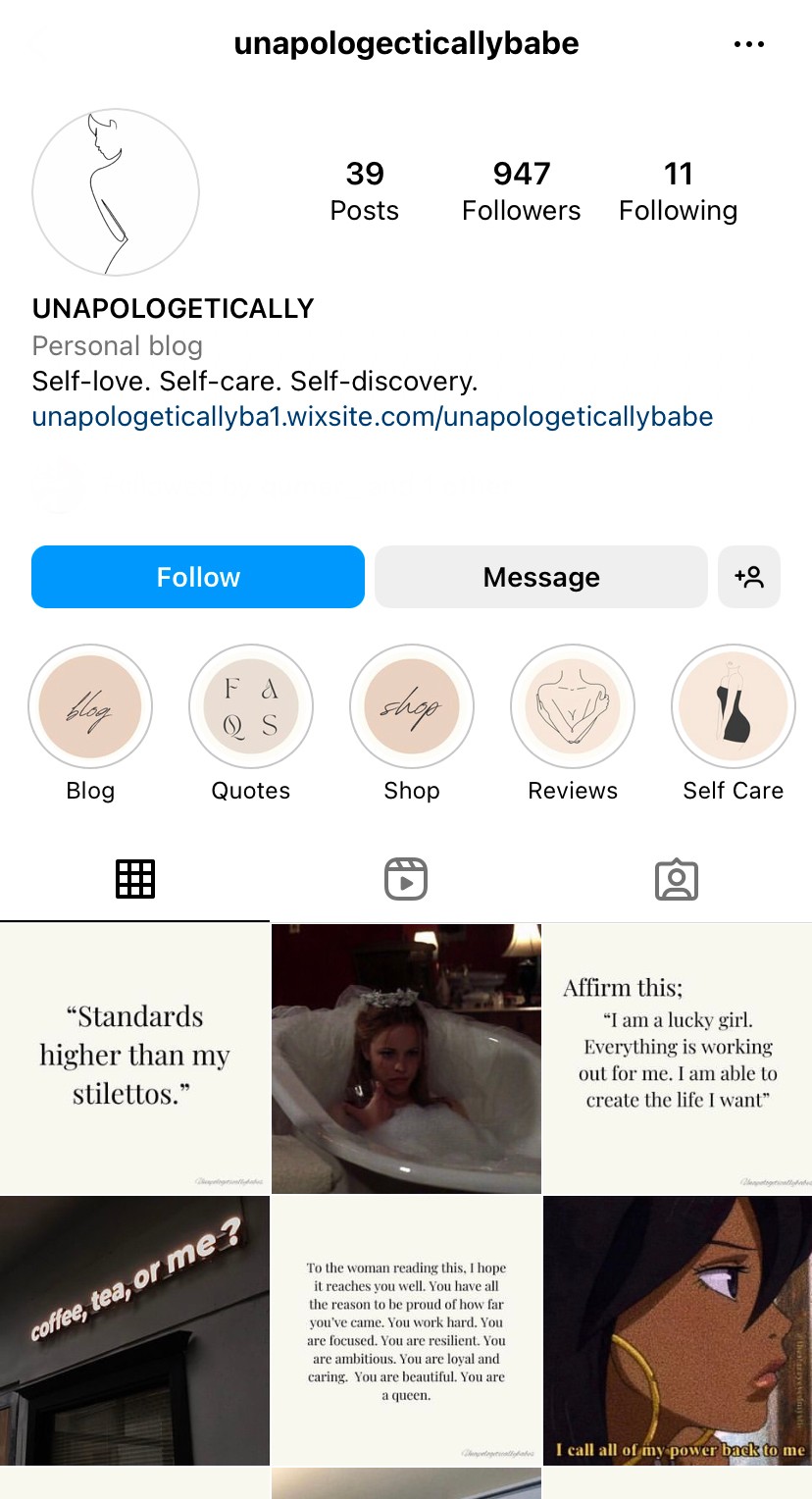
Task: Open the Quotes story highlight
Action: [251, 706]
